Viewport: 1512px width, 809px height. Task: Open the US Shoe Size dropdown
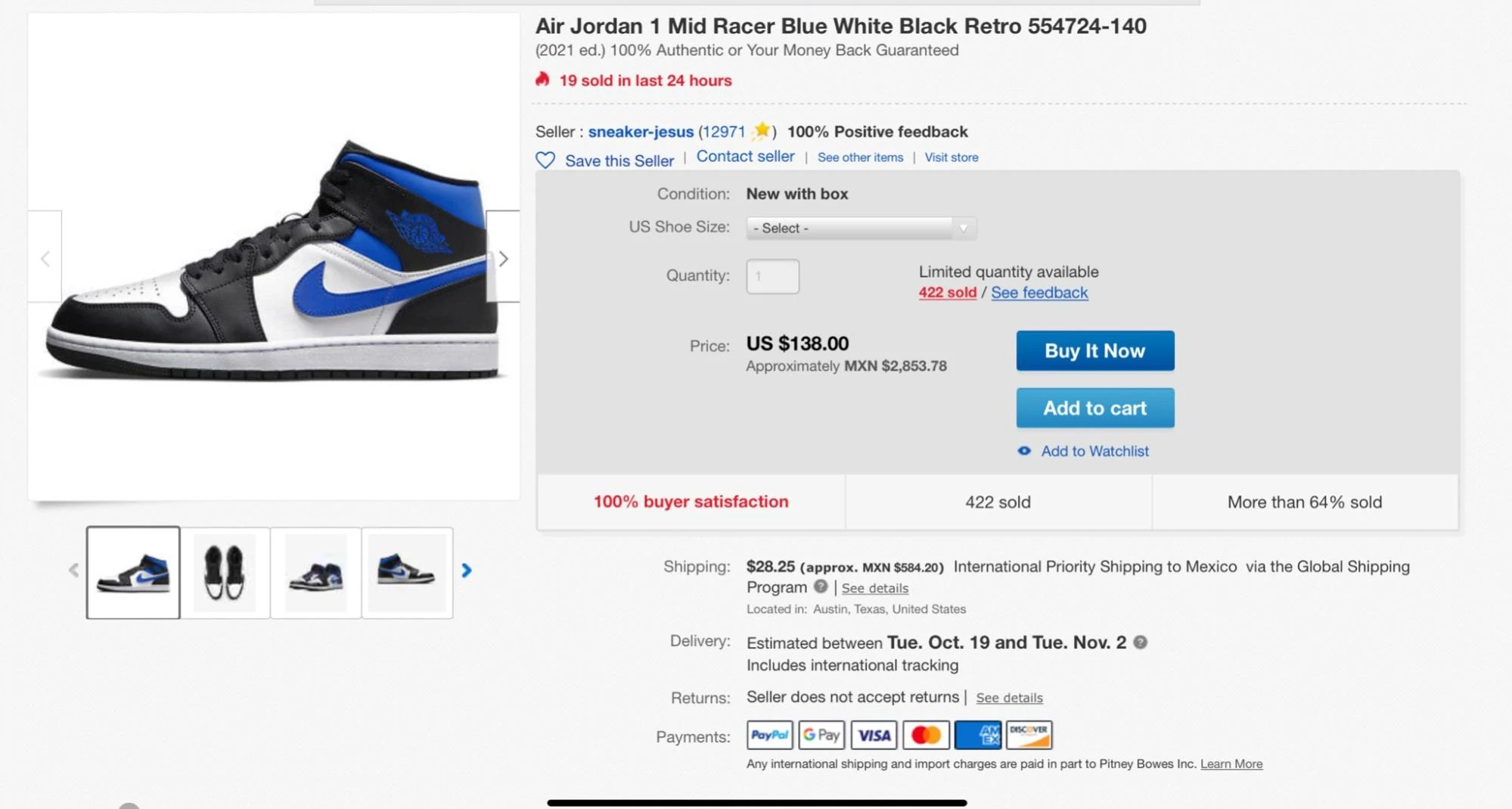click(861, 228)
